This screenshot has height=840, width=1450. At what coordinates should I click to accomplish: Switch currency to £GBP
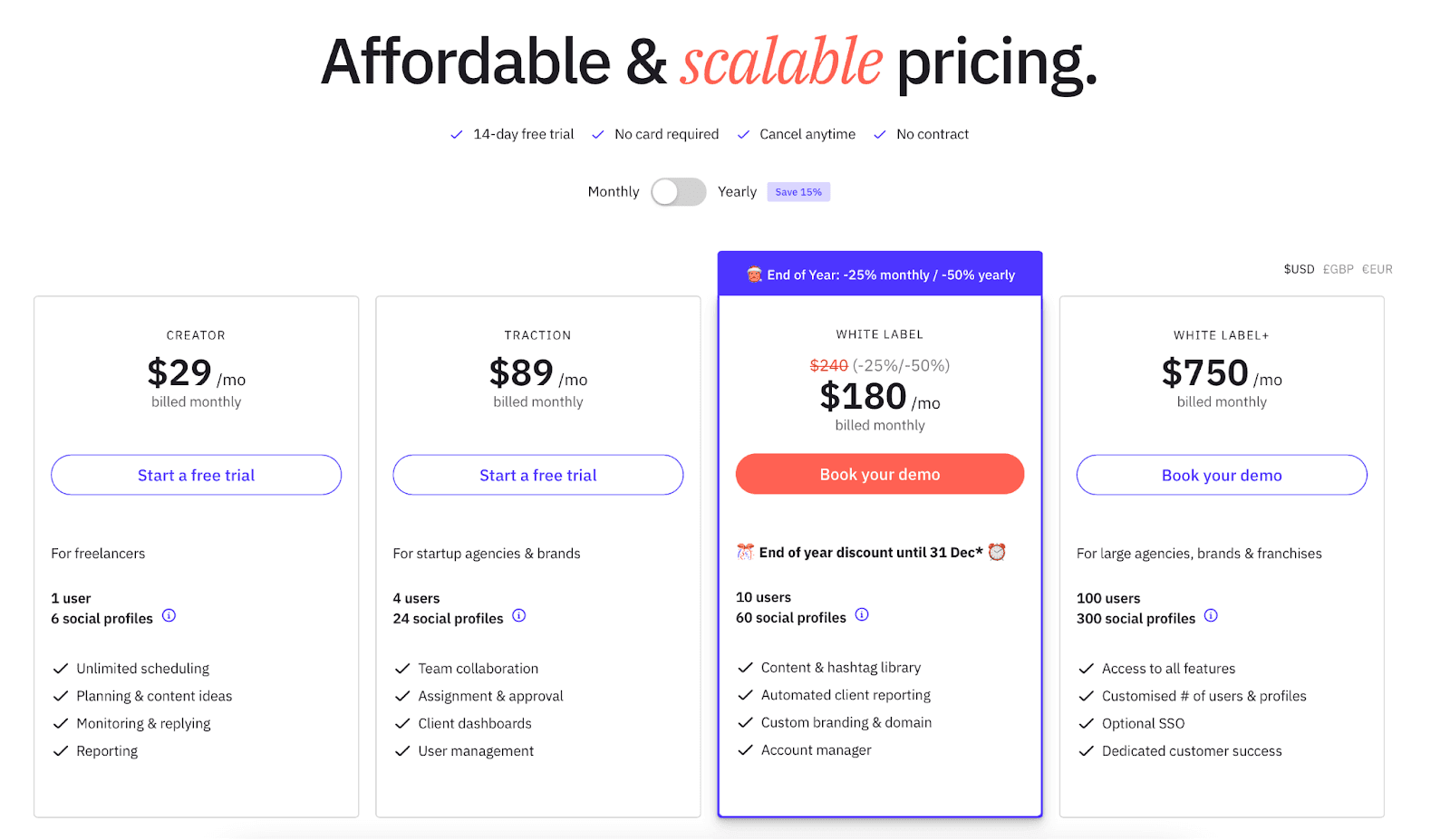1338,269
